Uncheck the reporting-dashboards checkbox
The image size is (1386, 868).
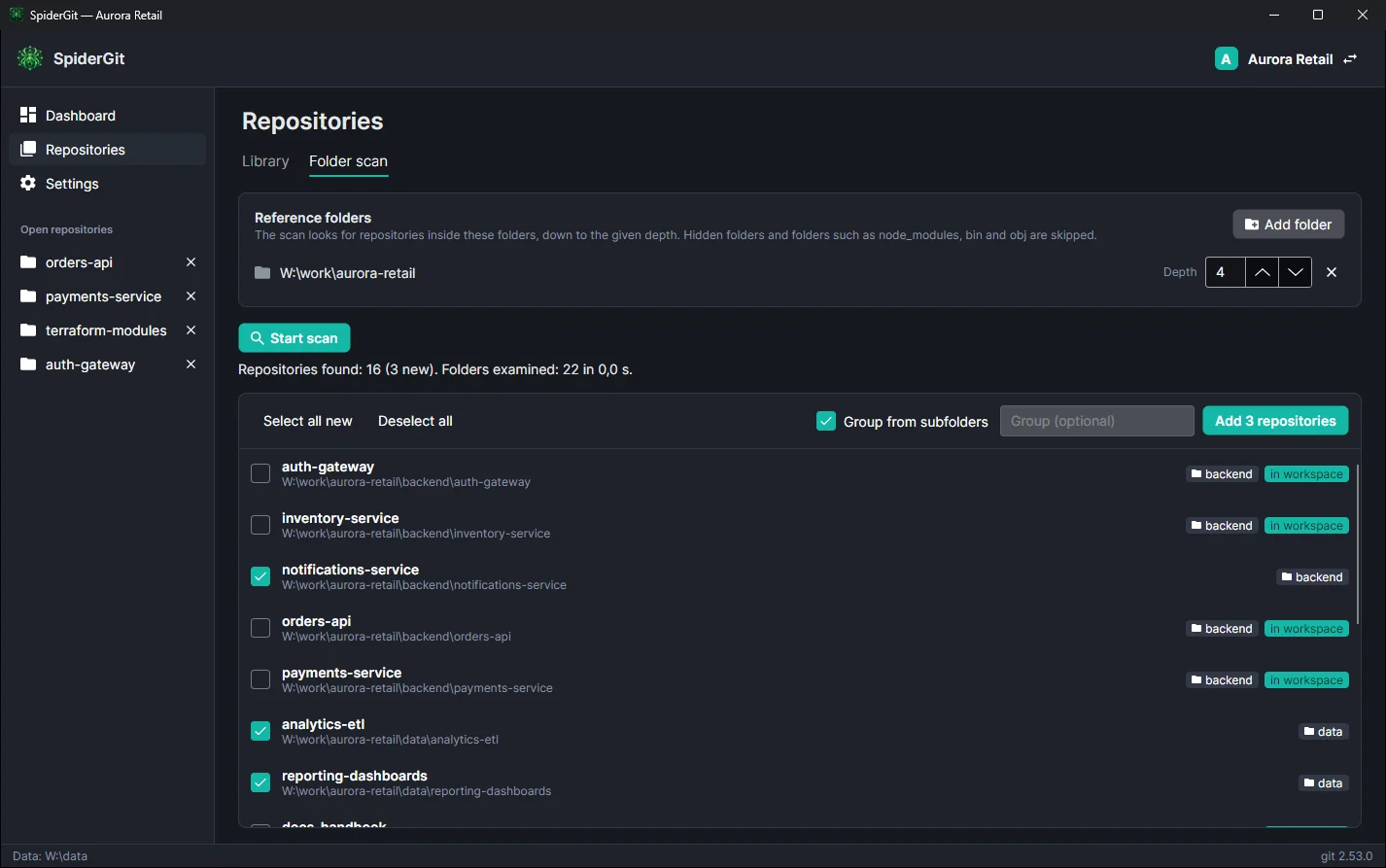[x=260, y=782]
